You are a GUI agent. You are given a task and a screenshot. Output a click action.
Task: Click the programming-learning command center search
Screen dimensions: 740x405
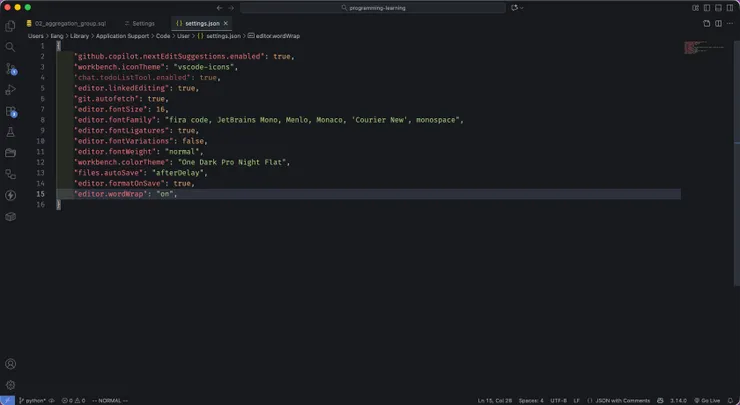point(373,8)
